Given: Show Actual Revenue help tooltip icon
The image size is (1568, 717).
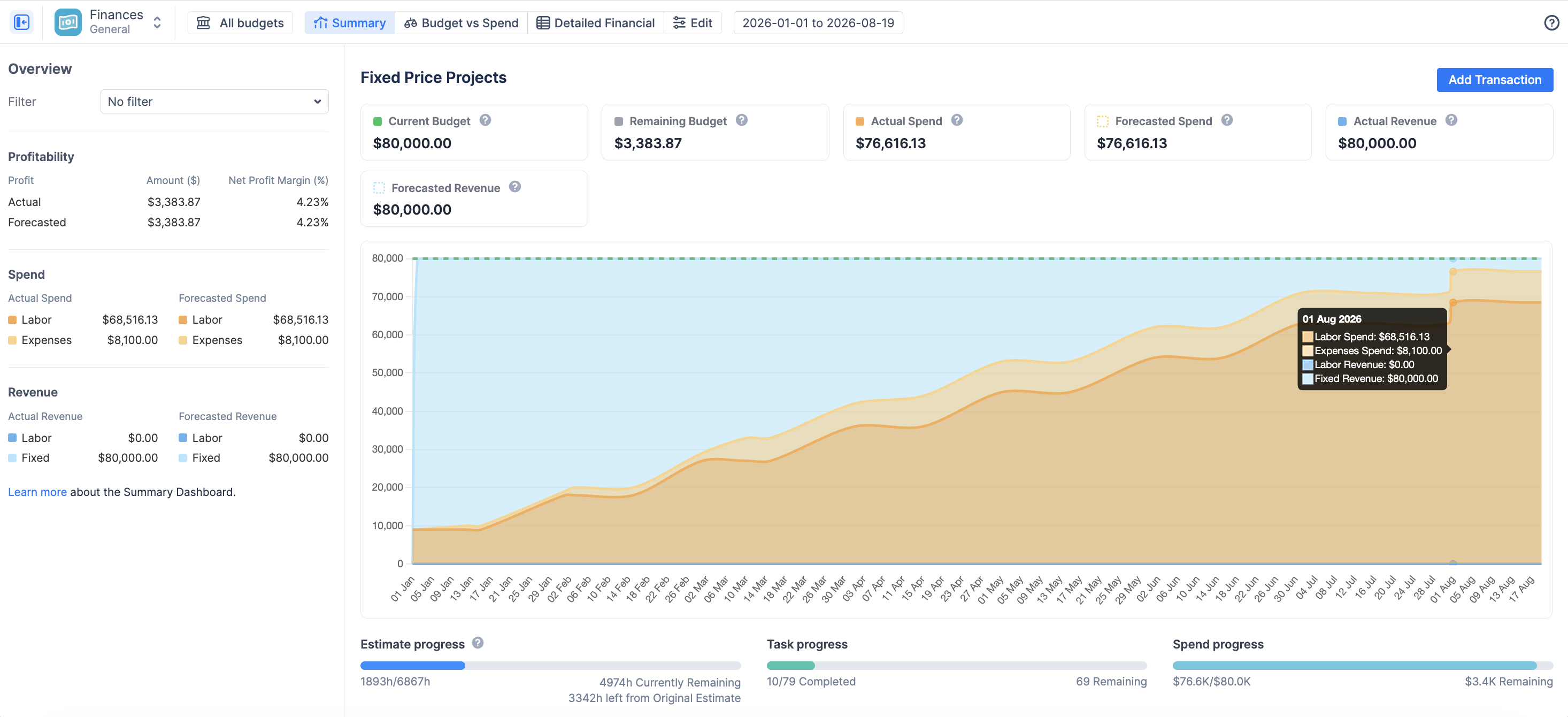Looking at the screenshot, I should [x=1451, y=120].
